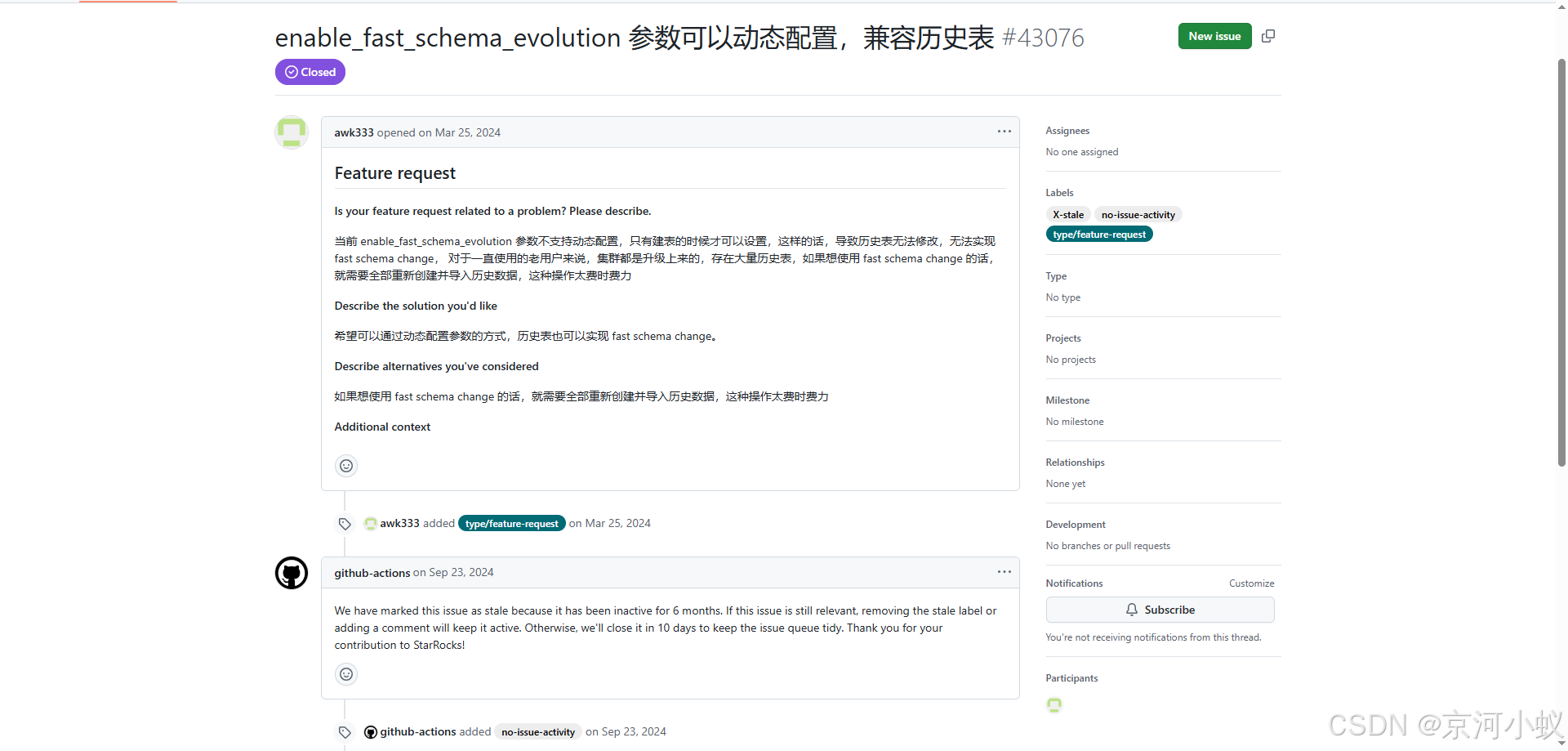This screenshot has width=1568, height=751.
Task: Click github-actions name in label-added event
Action: click(x=418, y=732)
